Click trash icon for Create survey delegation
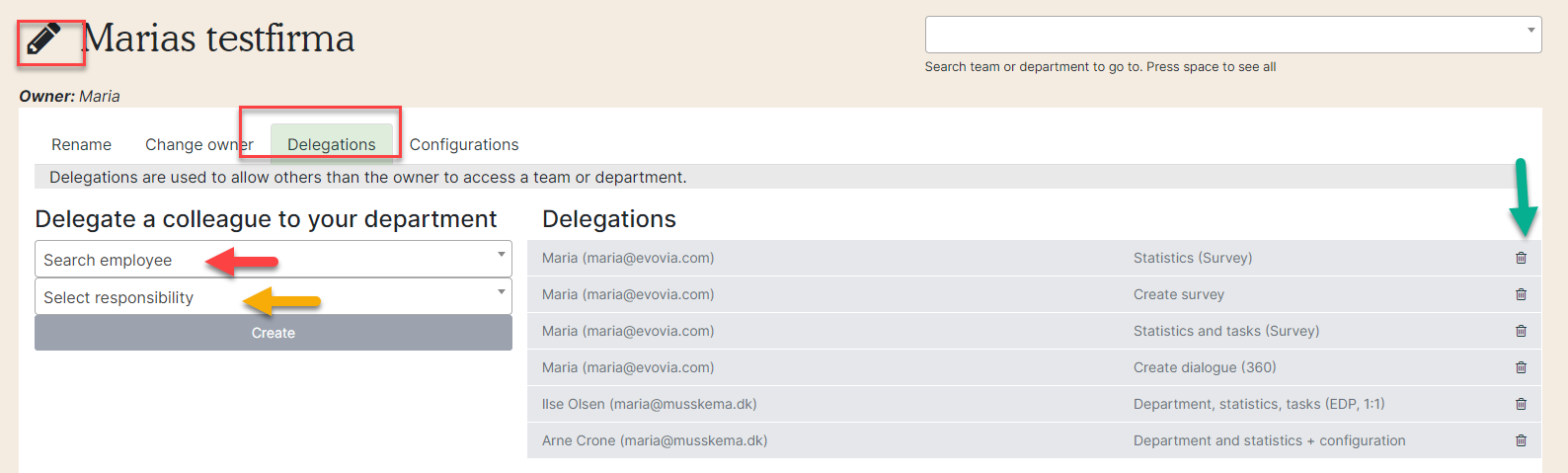This screenshot has height=473, width=1568. 1521,294
